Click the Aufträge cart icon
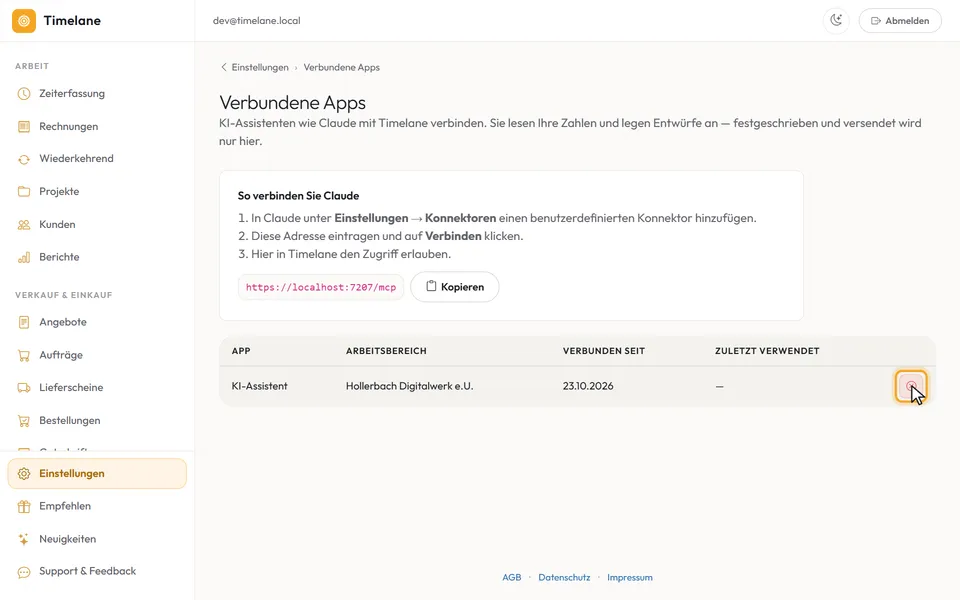The height and width of the screenshot is (600, 960). tap(24, 355)
